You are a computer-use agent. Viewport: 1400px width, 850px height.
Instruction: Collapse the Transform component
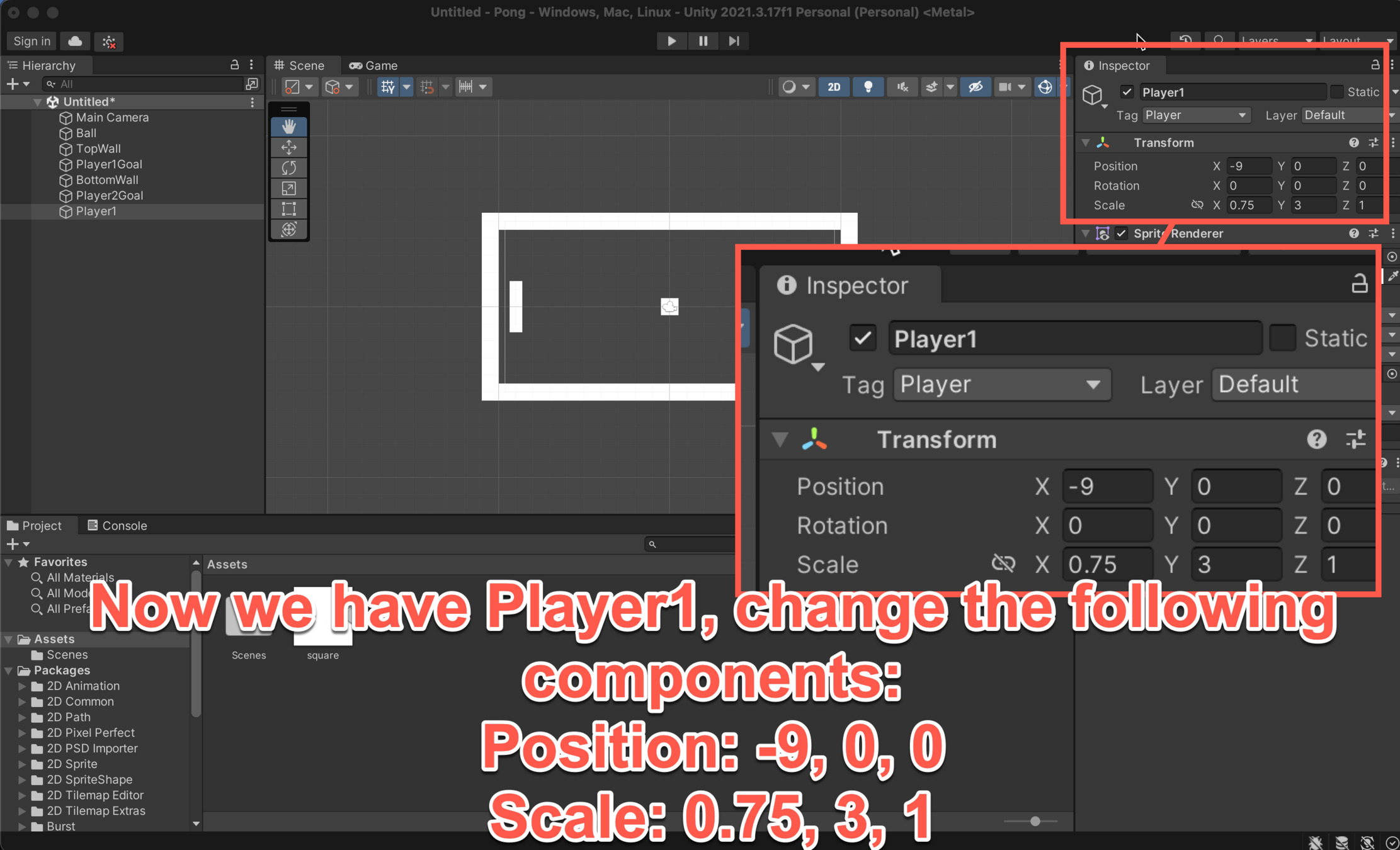point(1085,143)
